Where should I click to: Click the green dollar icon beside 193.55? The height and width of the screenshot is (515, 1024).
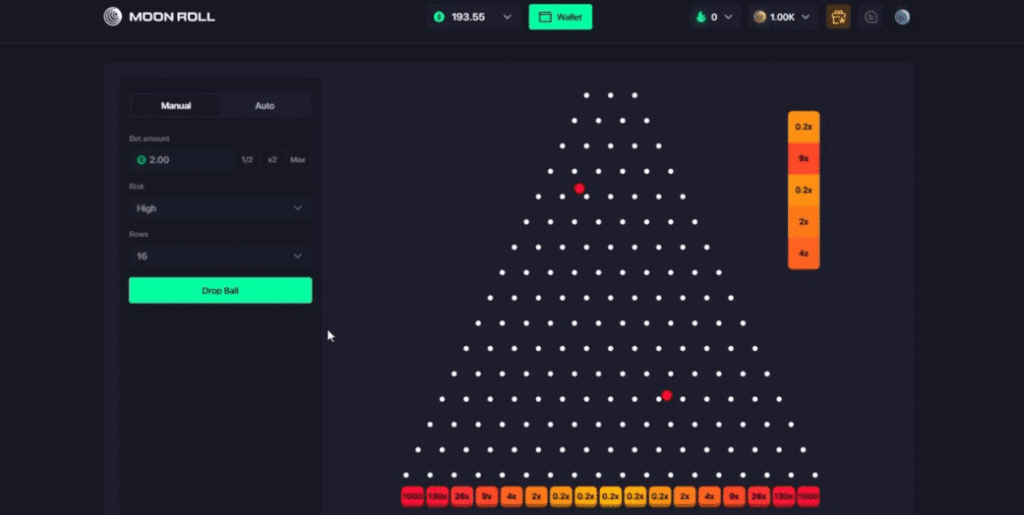tap(440, 17)
